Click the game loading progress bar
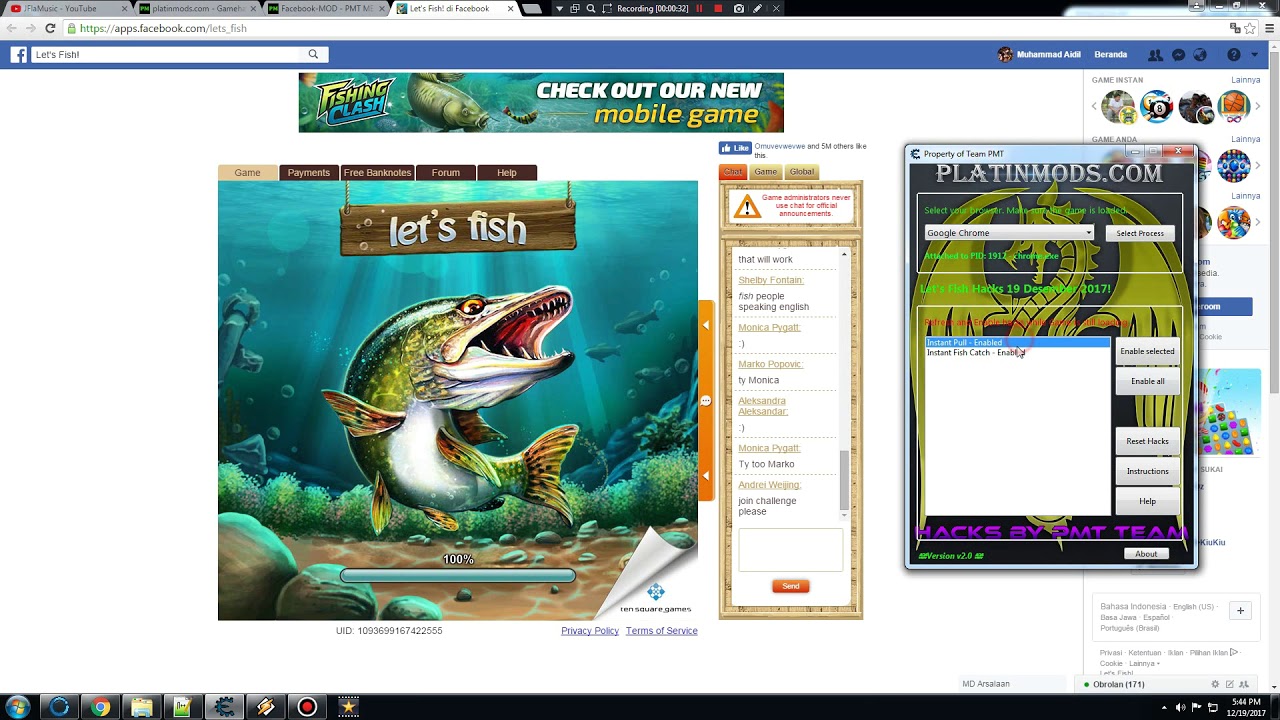Viewport: 1280px width, 720px height. tap(458, 576)
